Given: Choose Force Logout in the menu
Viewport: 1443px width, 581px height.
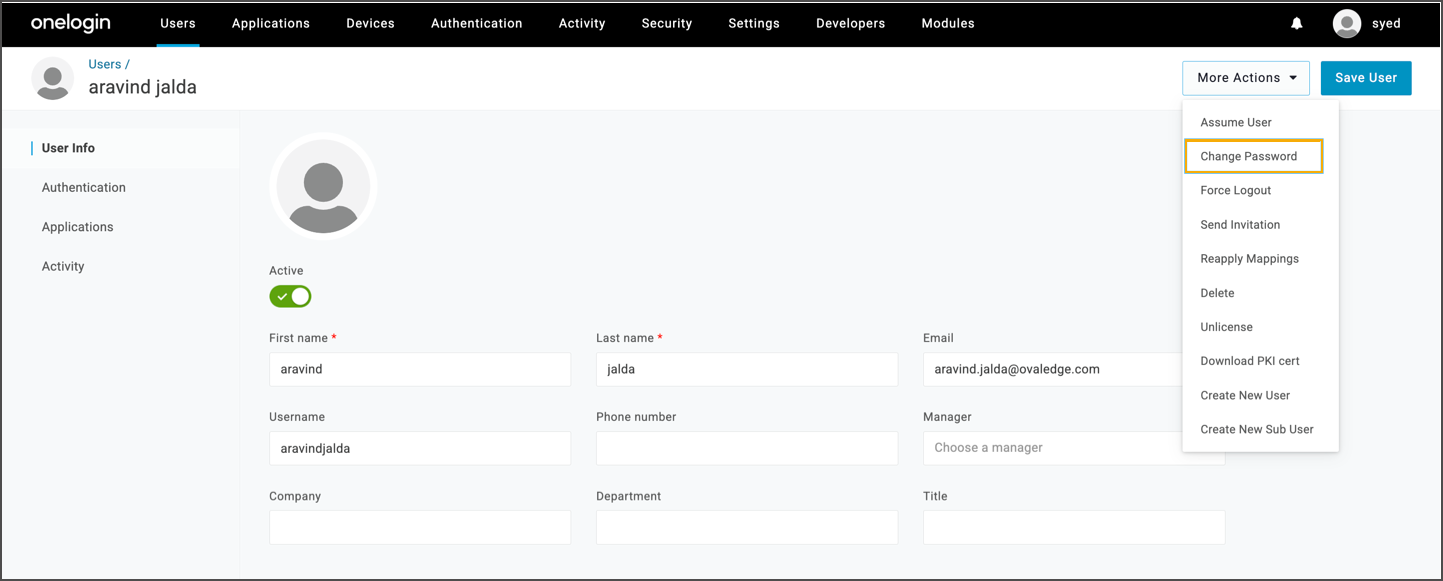Looking at the screenshot, I should coord(1236,191).
